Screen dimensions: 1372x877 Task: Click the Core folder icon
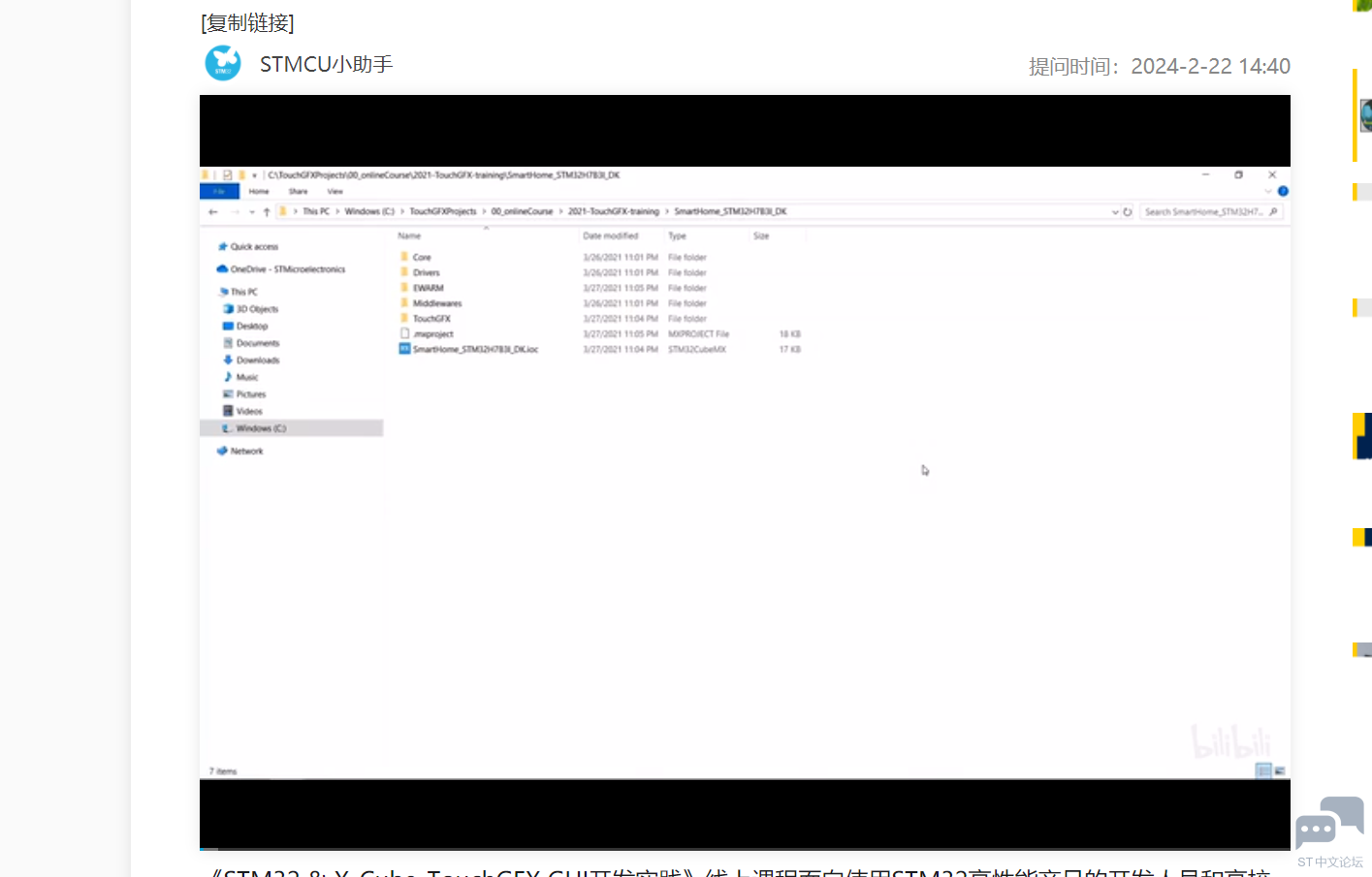coord(404,257)
